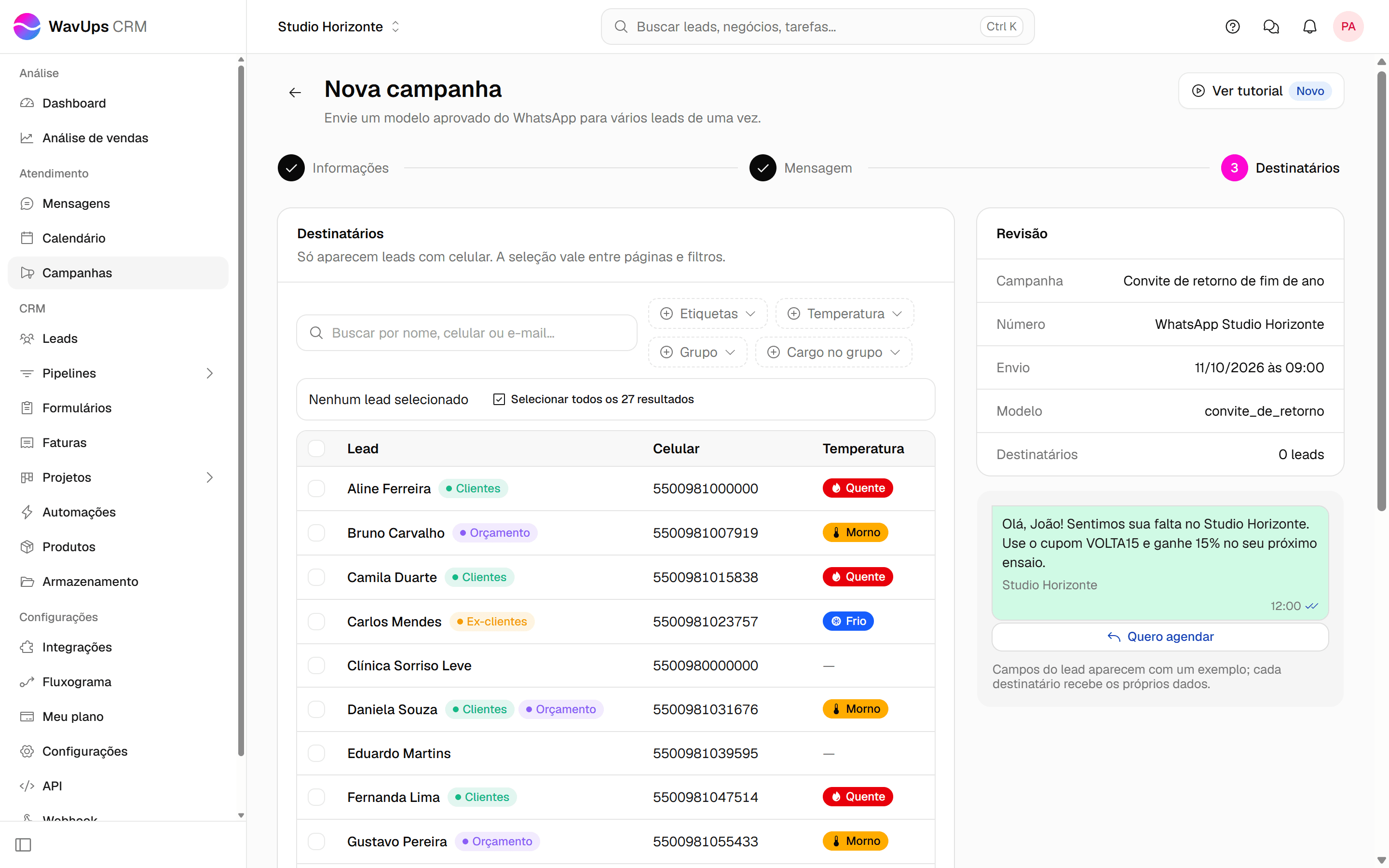Click the API code brackets icon
The width and height of the screenshot is (1389, 868).
(x=27, y=786)
